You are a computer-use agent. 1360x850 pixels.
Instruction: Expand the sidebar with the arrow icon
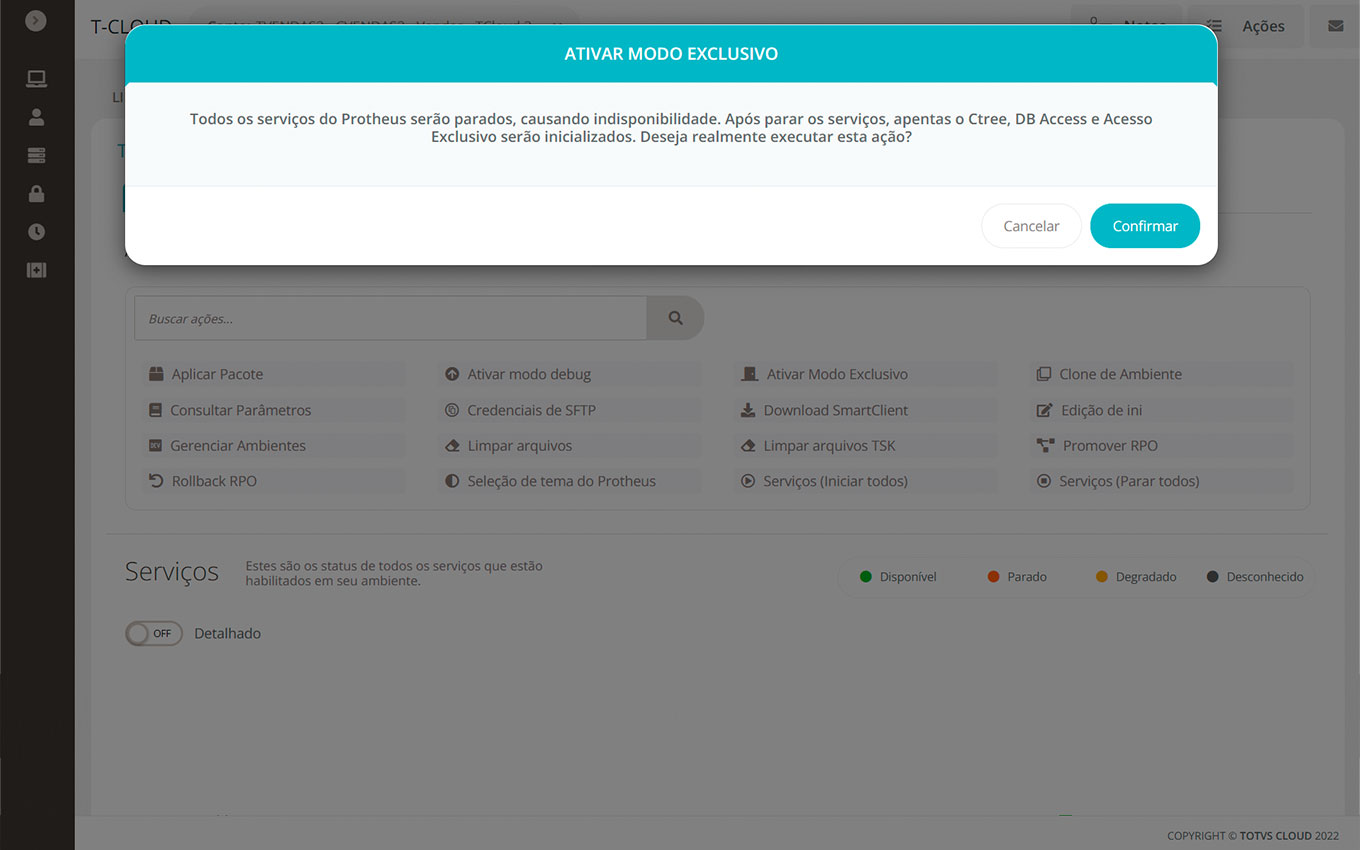click(x=36, y=20)
